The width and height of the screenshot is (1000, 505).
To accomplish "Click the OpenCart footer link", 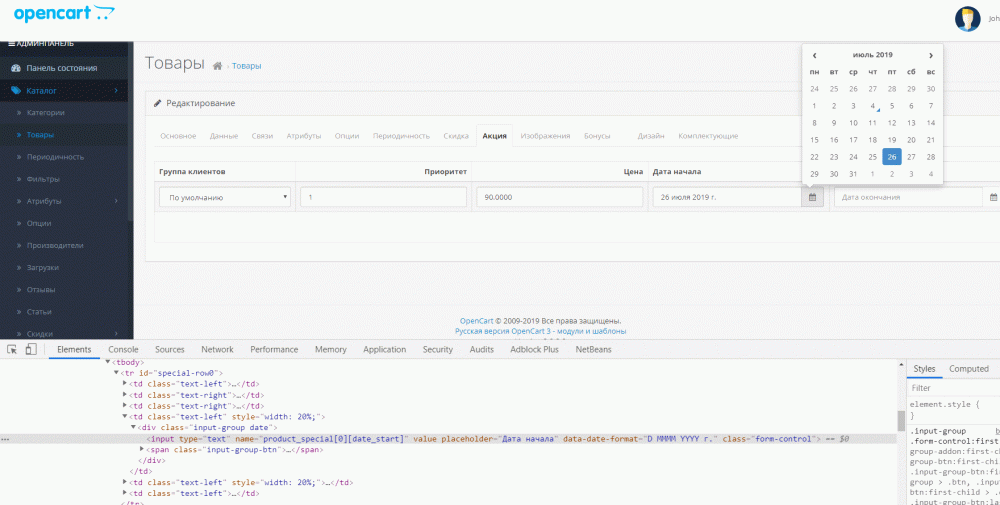I will tap(476, 321).
